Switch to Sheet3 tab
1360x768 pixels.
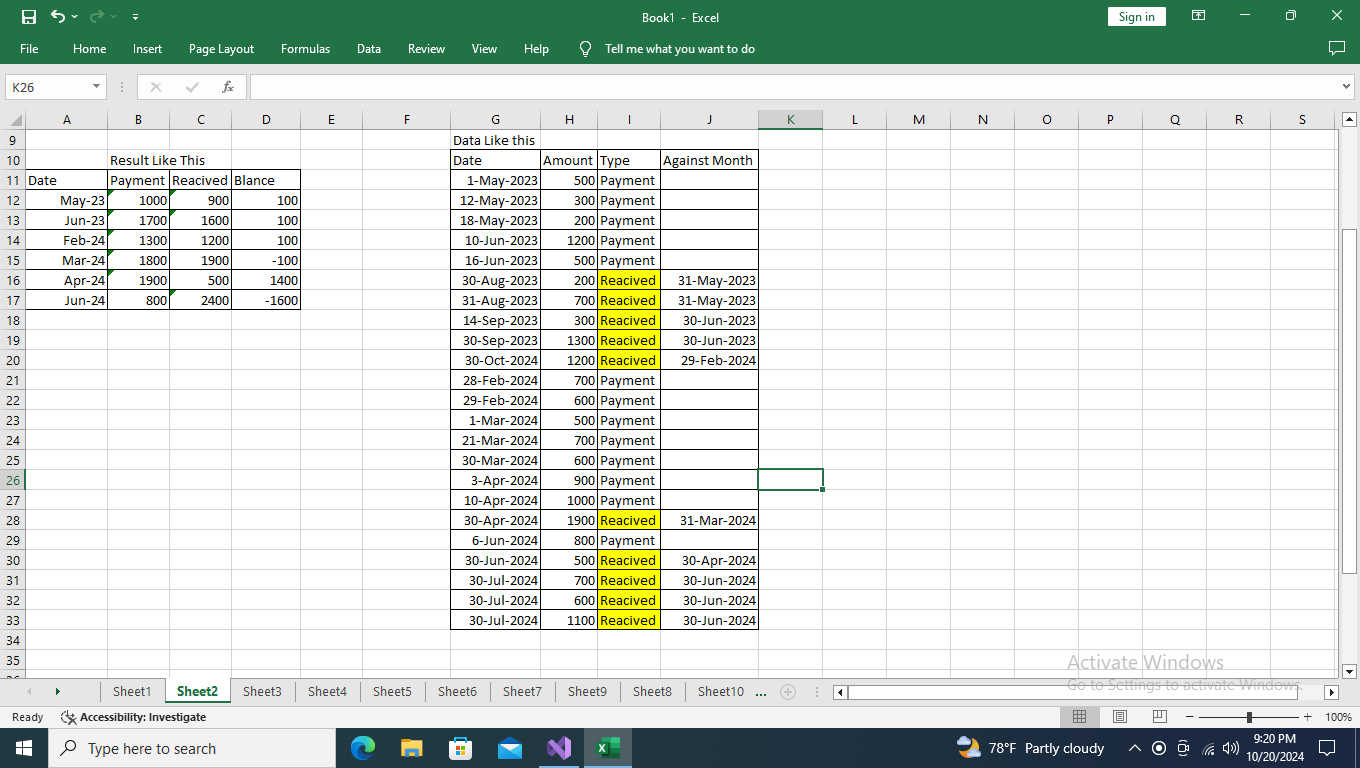[262, 691]
